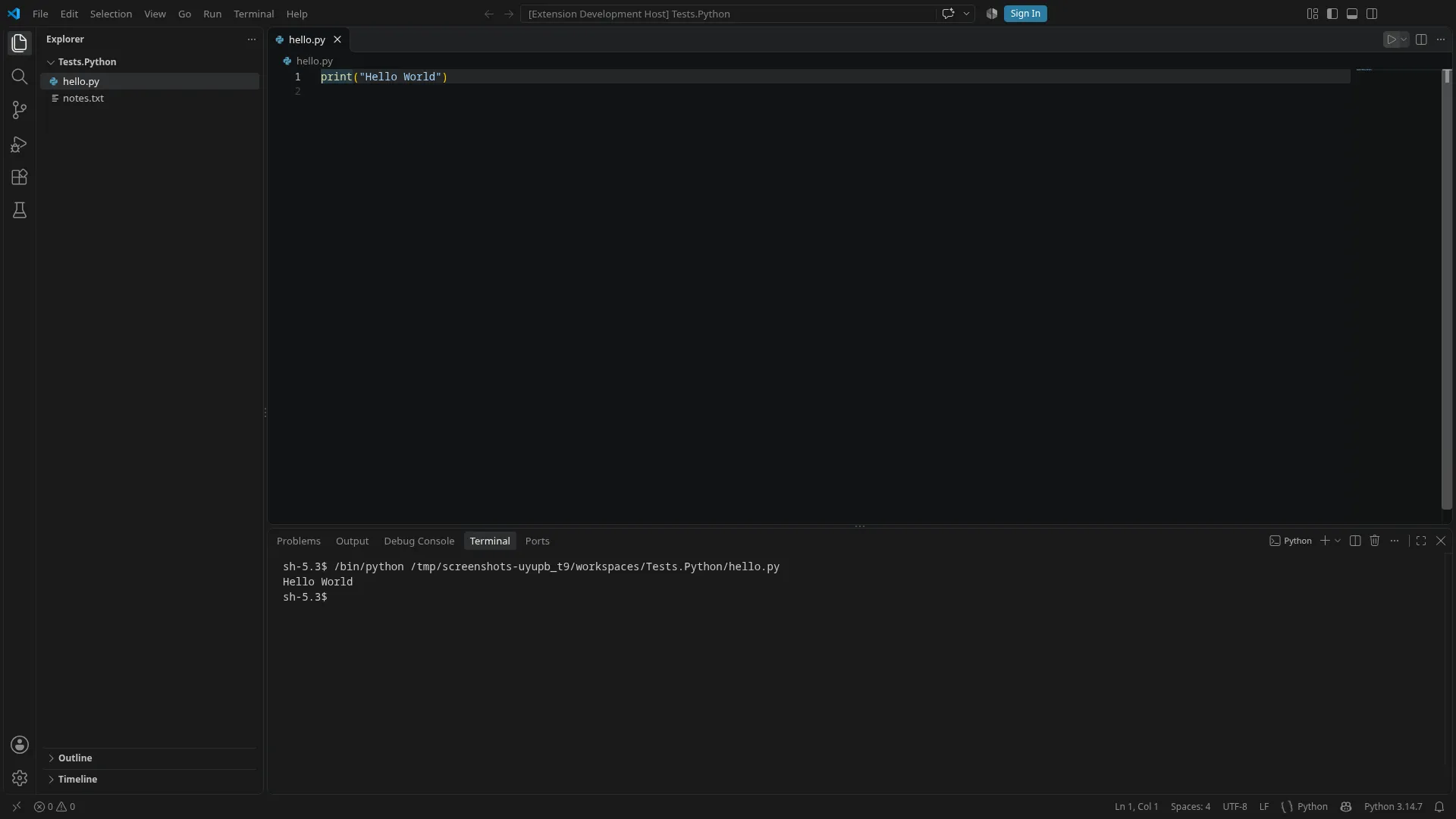
Task: Change Spaces: 4 indentation setting
Action: coord(1191,807)
